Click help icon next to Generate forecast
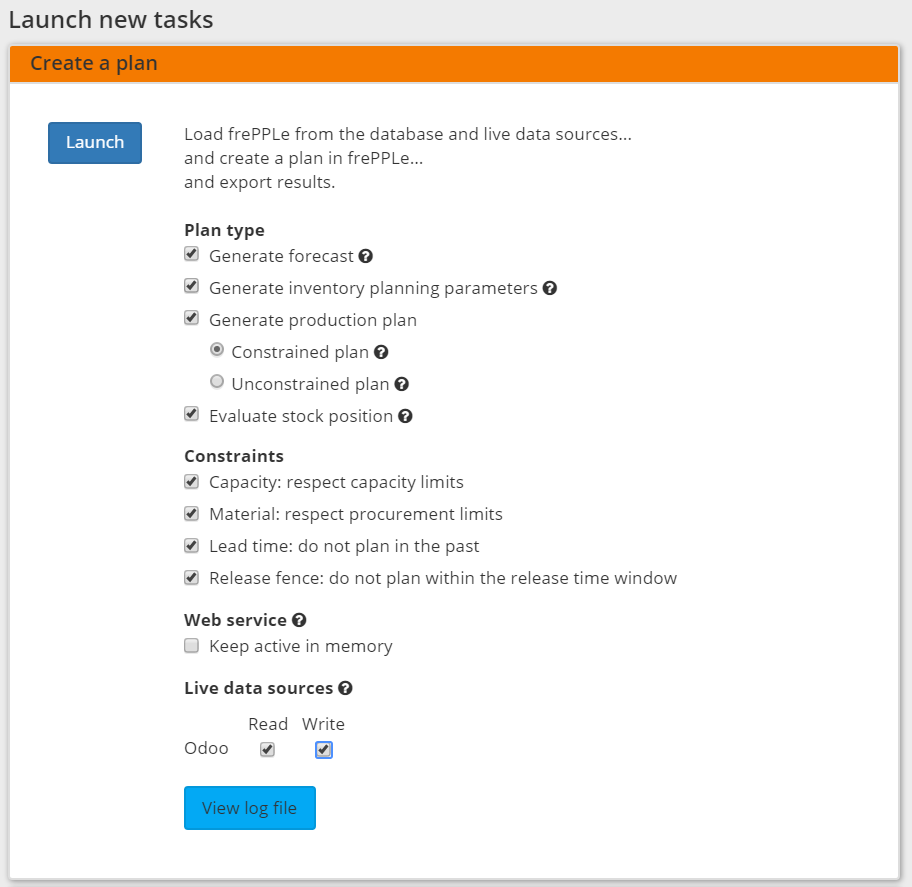The image size is (912, 887). 366,256
